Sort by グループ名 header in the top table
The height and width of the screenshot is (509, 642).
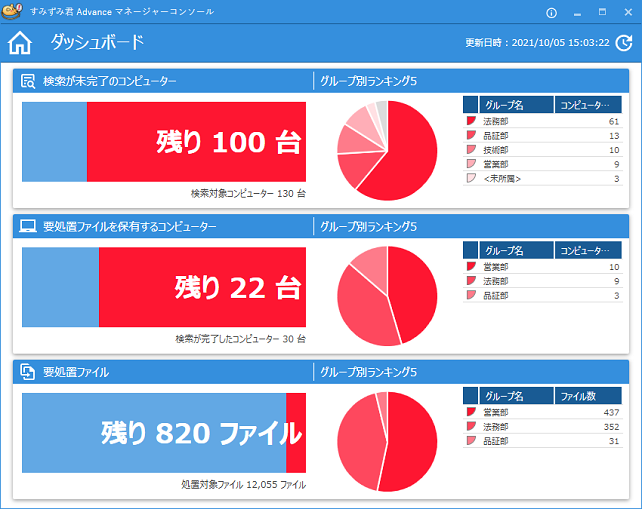(x=516, y=104)
